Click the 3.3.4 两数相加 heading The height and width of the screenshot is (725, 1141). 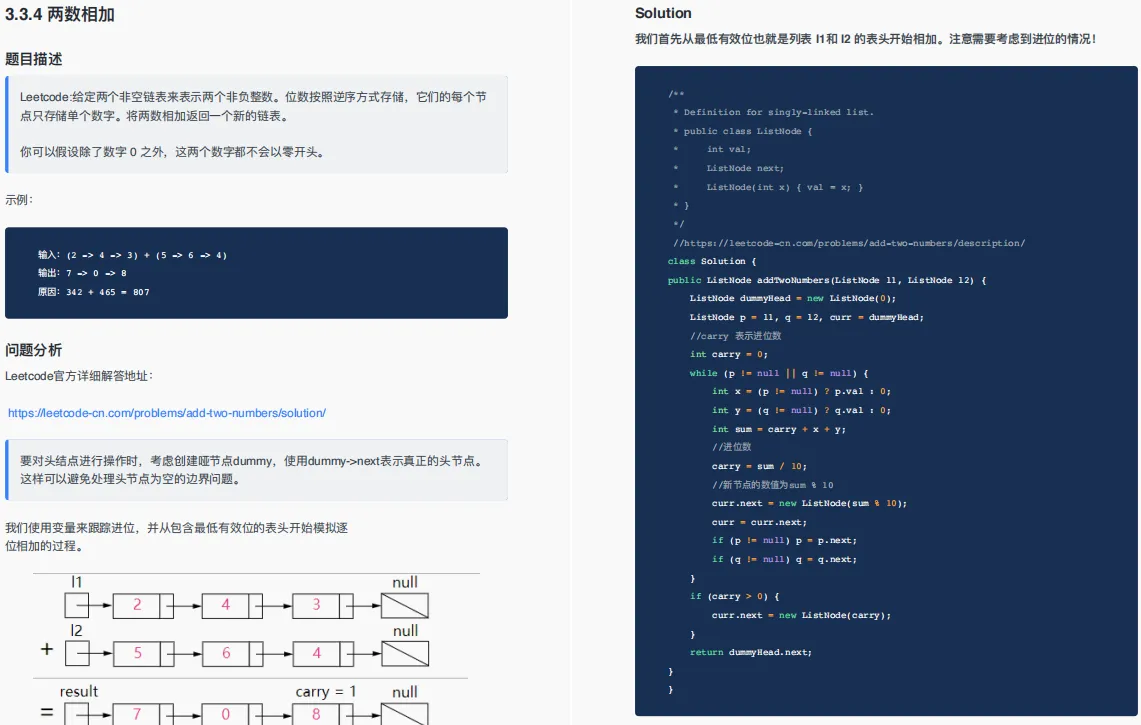pos(60,15)
